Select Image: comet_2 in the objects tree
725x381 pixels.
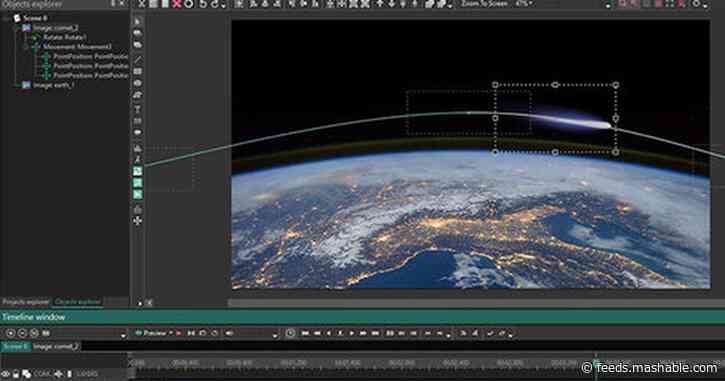click(55, 28)
